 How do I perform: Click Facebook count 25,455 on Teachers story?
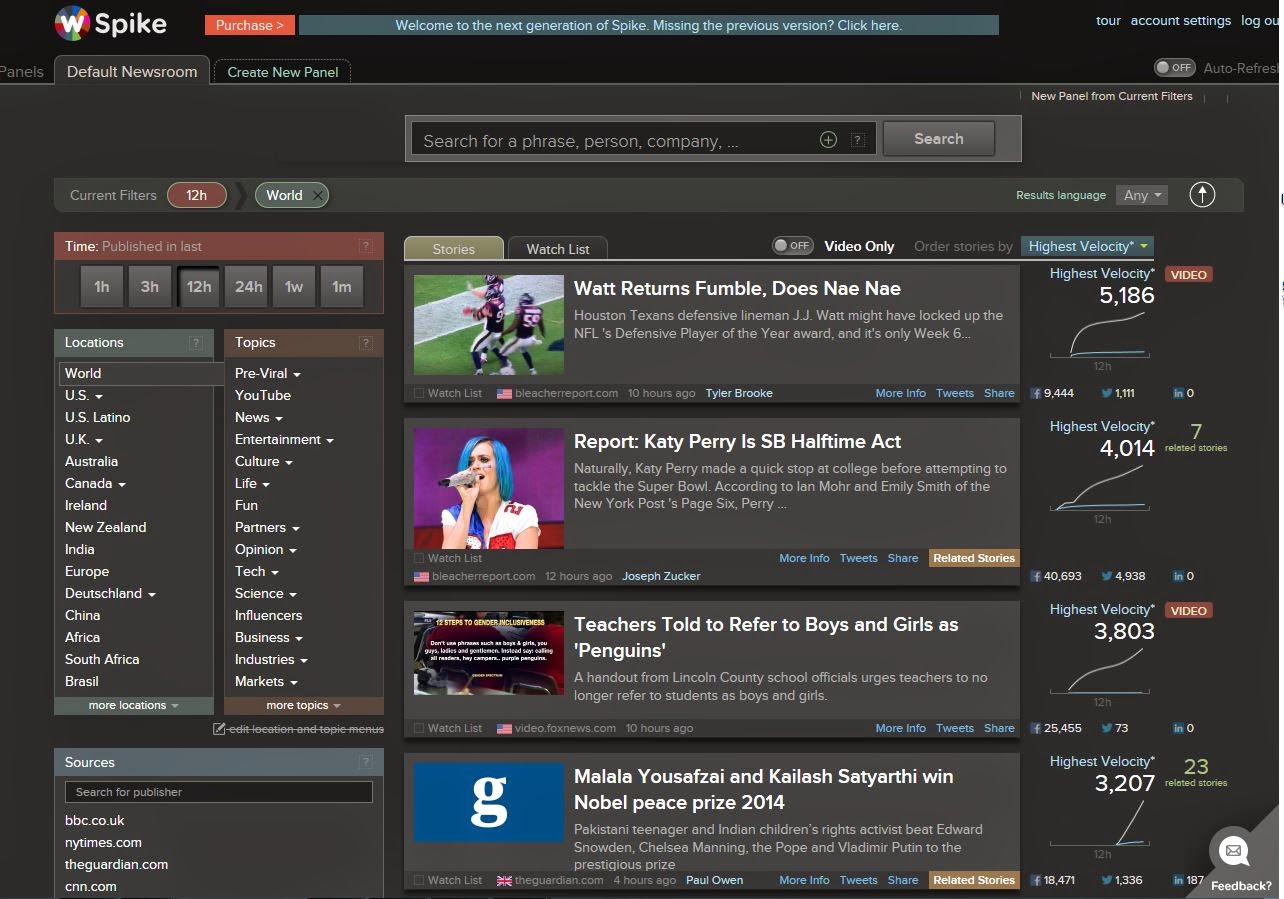(x=1056, y=728)
